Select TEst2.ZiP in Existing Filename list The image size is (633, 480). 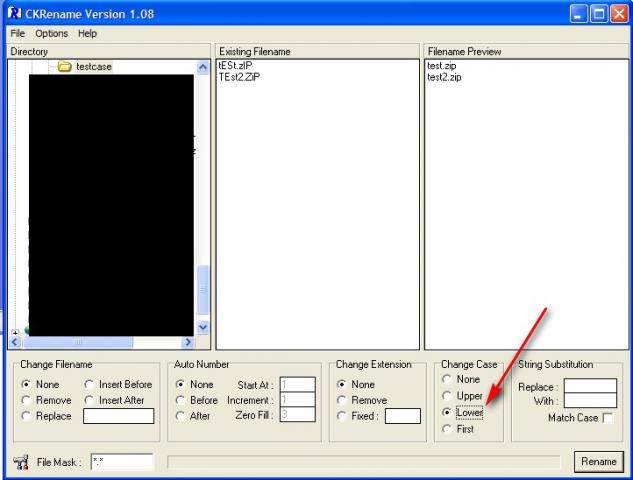click(239, 77)
